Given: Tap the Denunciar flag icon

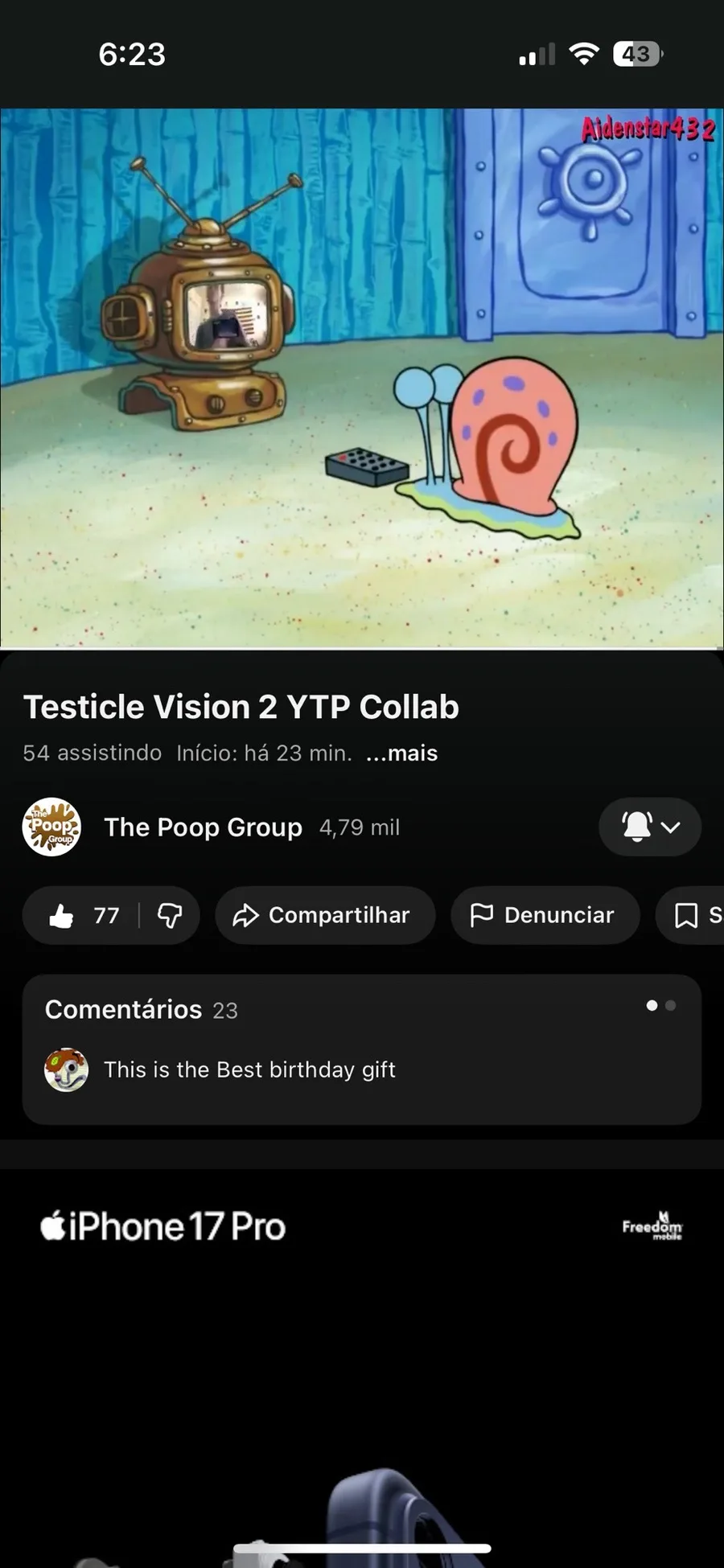Looking at the screenshot, I should point(481,915).
